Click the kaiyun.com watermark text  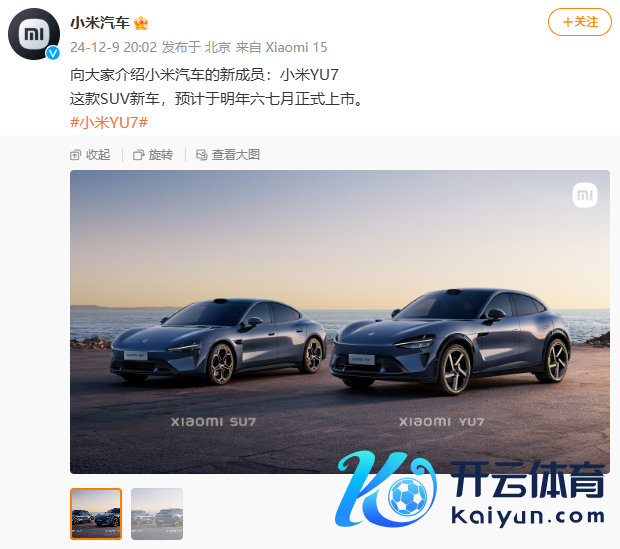point(528,517)
